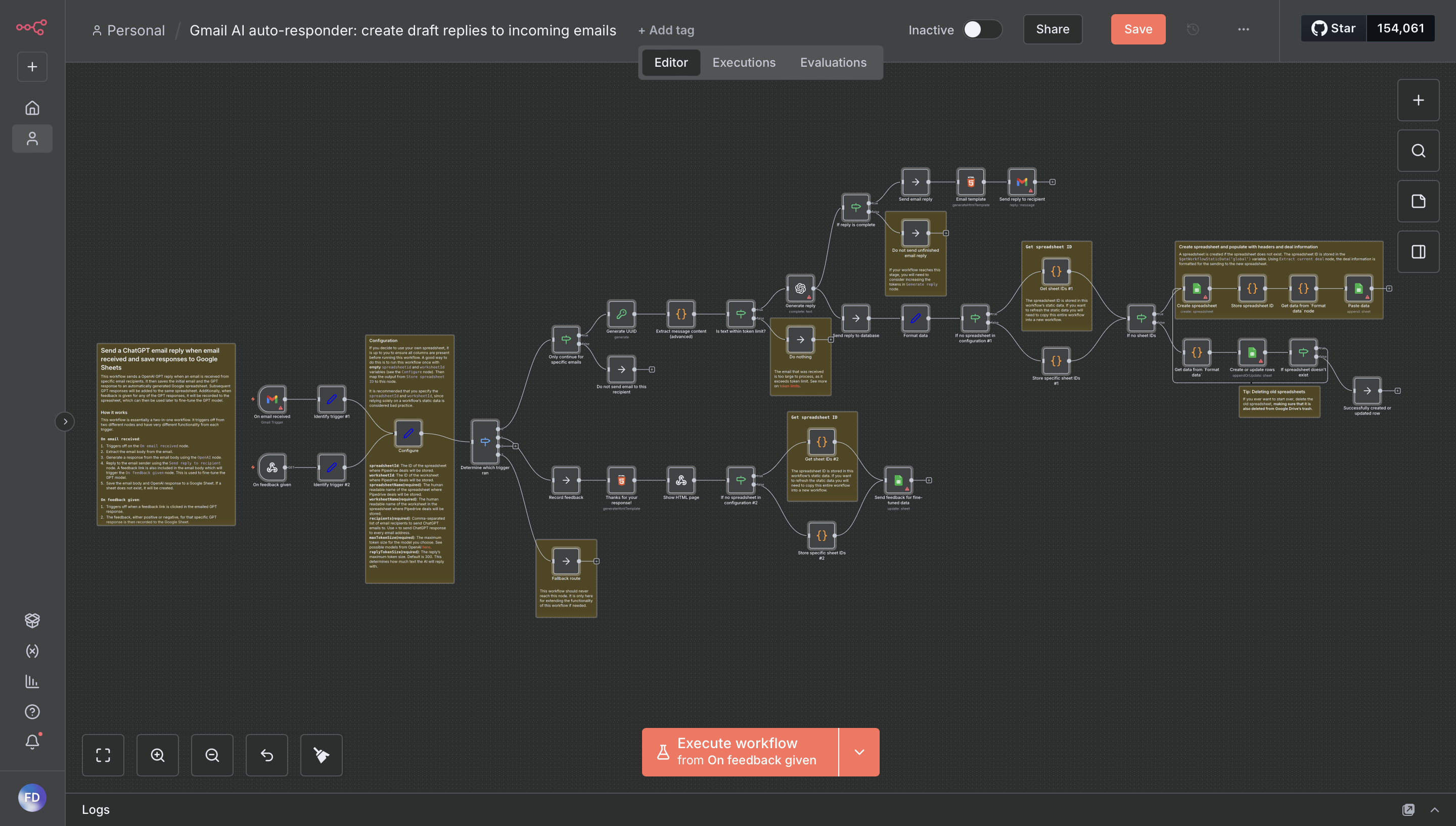Select the Create spreadsheet Google Sheets node
1456x826 pixels.
1196,289
